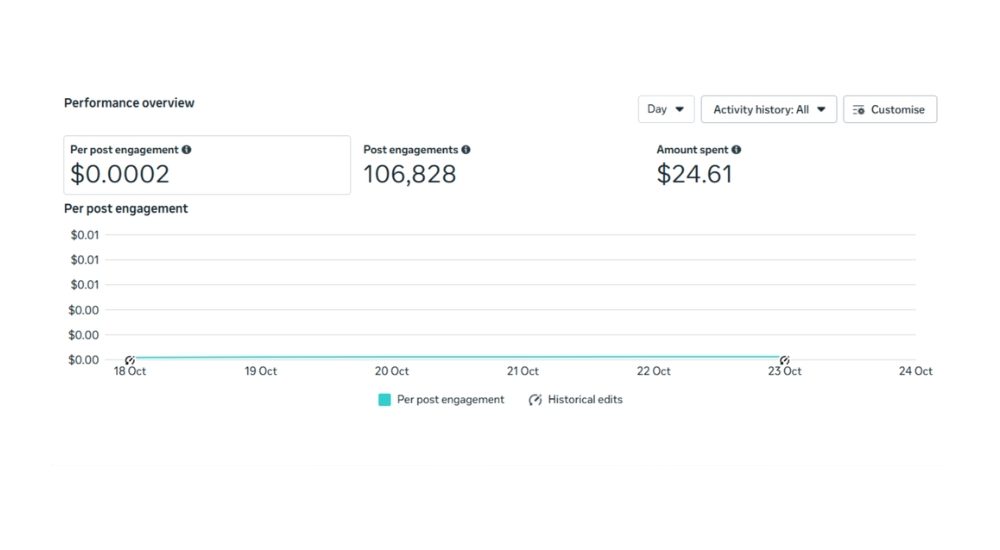
Task: Click info icon next to Post engagements
Action: (466, 150)
